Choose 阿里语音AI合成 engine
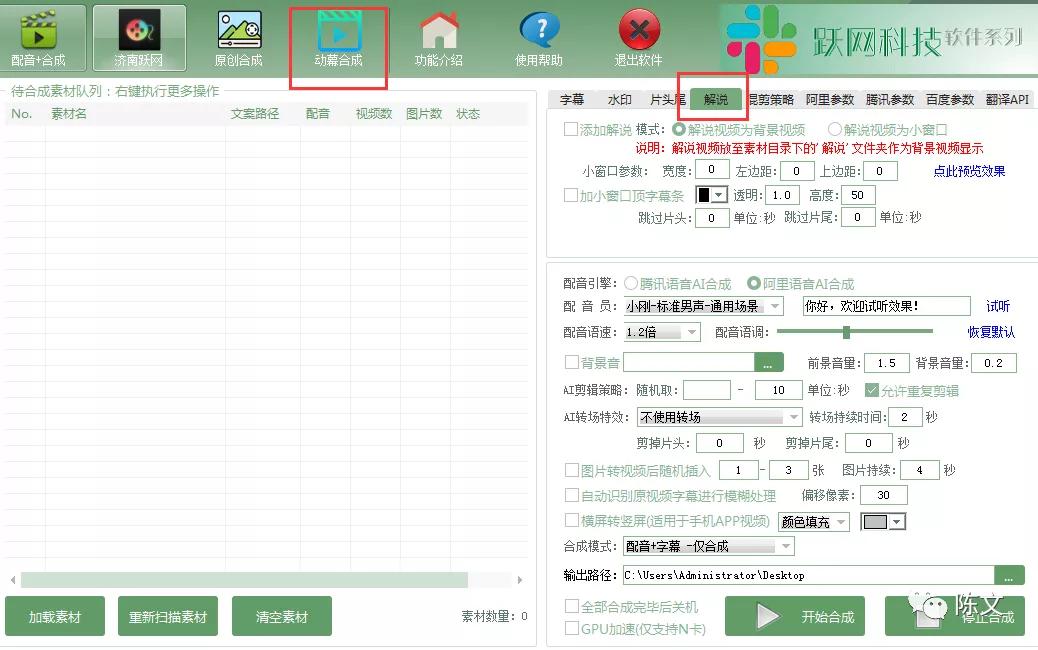This screenshot has width=1038, height=650. point(753,283)
